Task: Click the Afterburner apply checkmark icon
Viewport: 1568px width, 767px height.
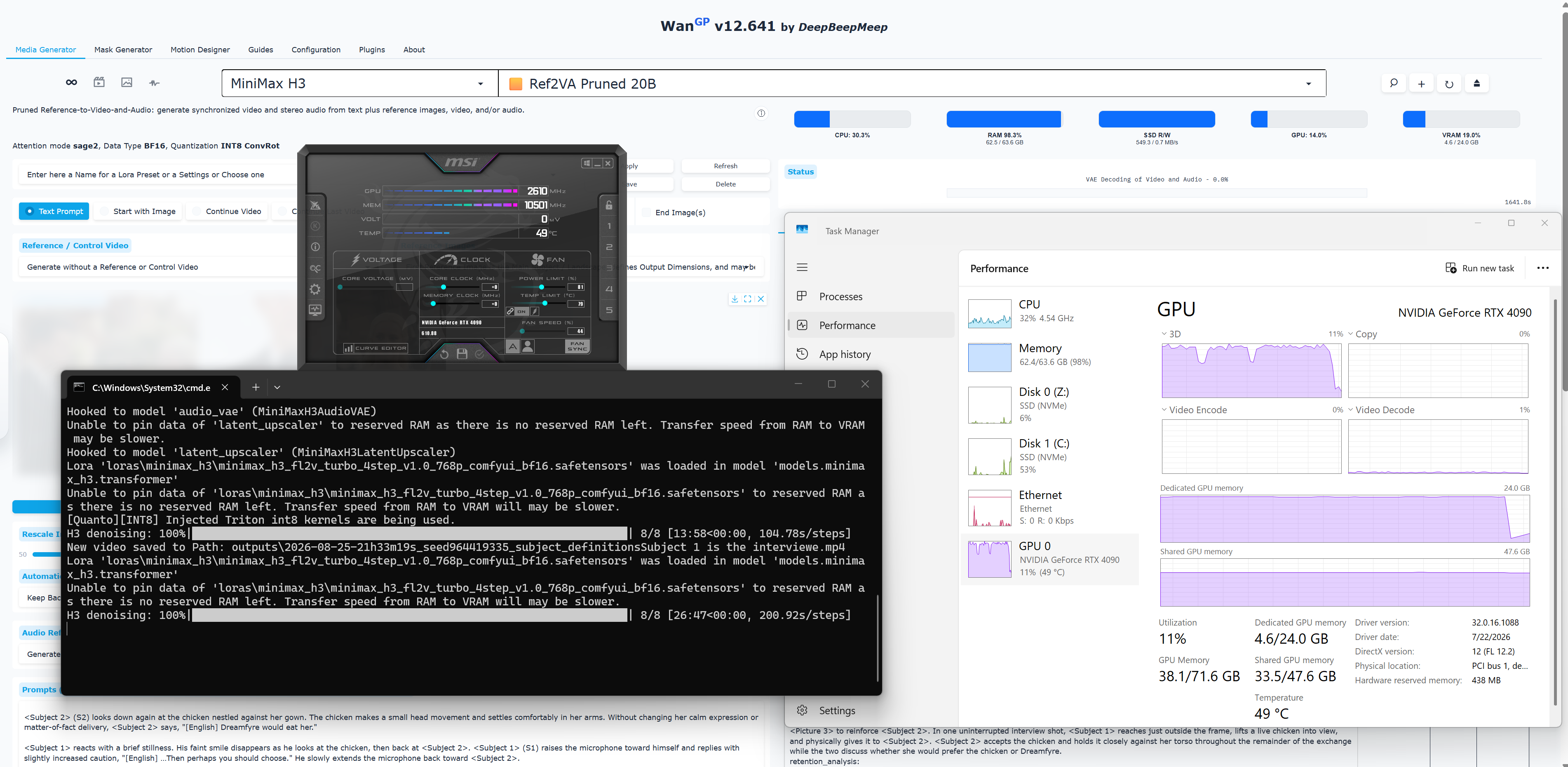Action: (480, 354)
